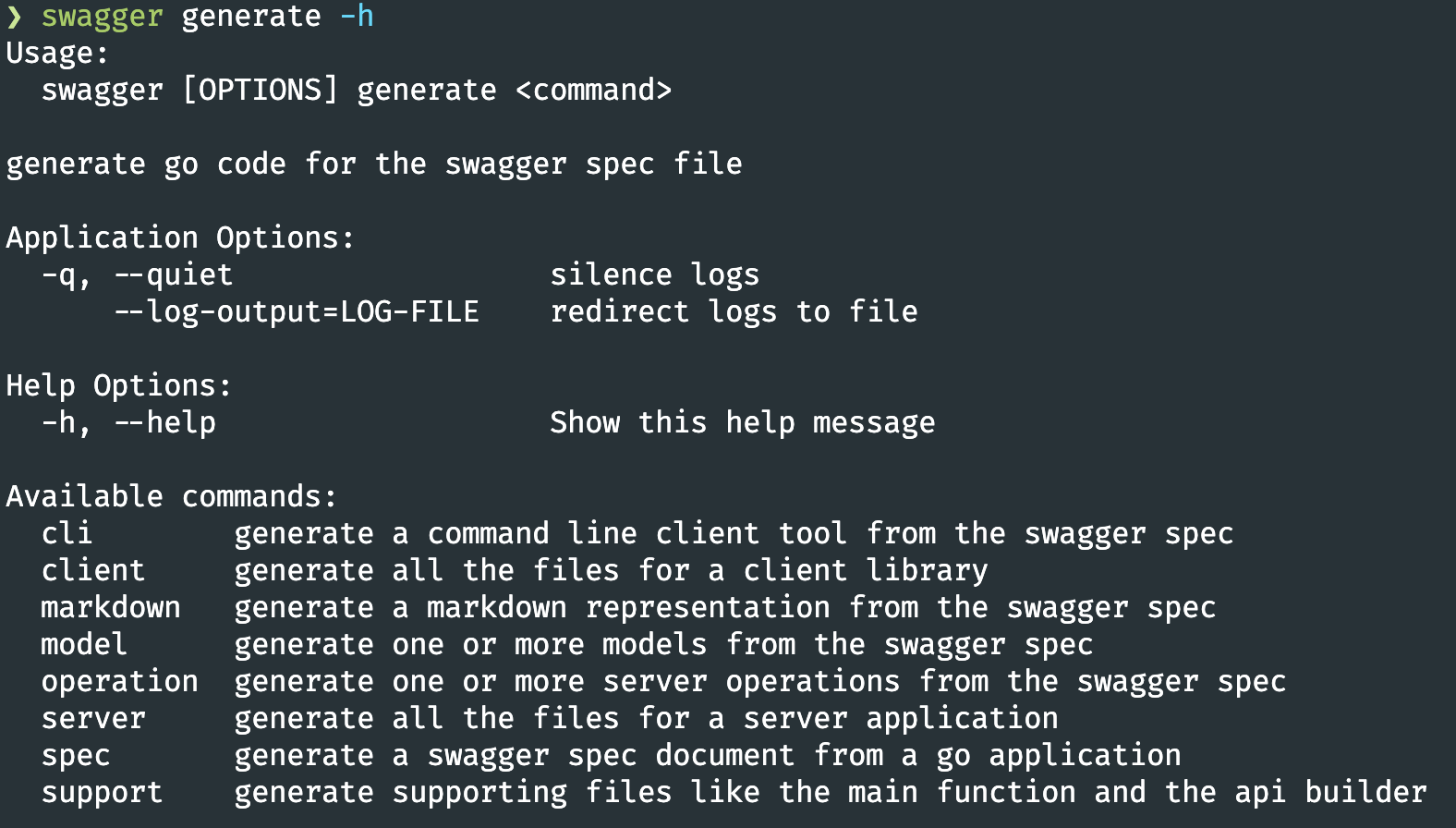Click the Application Options heading

[x=180, y=238]
